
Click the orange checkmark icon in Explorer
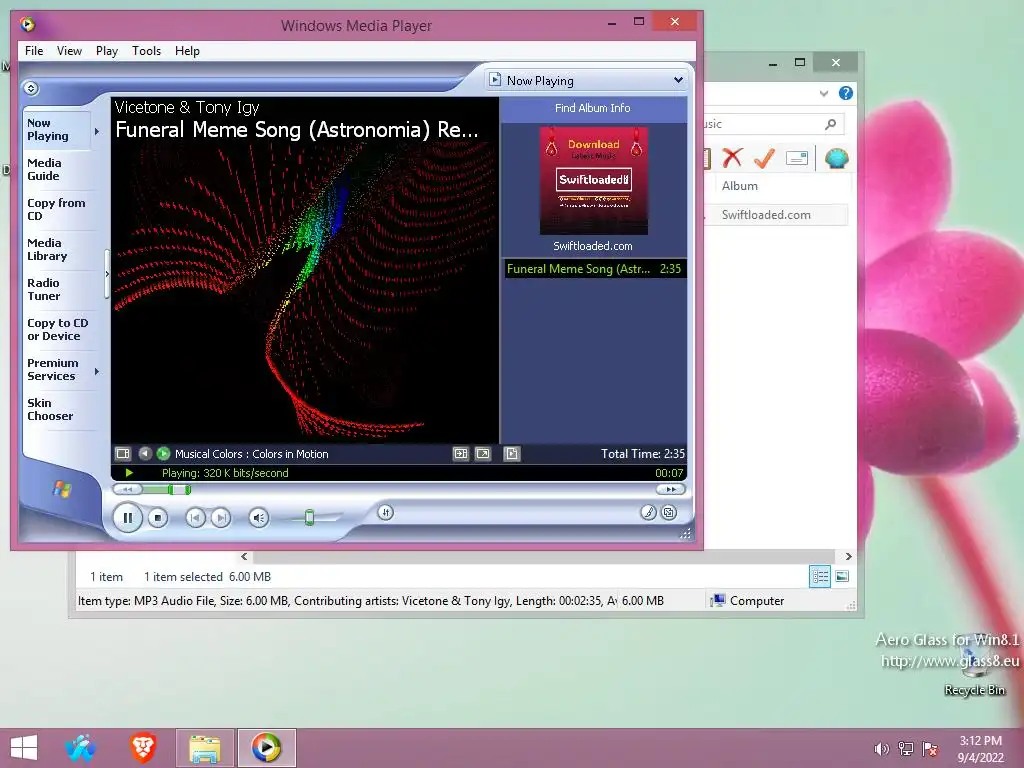pyautogui.click(x=764, y=157)
